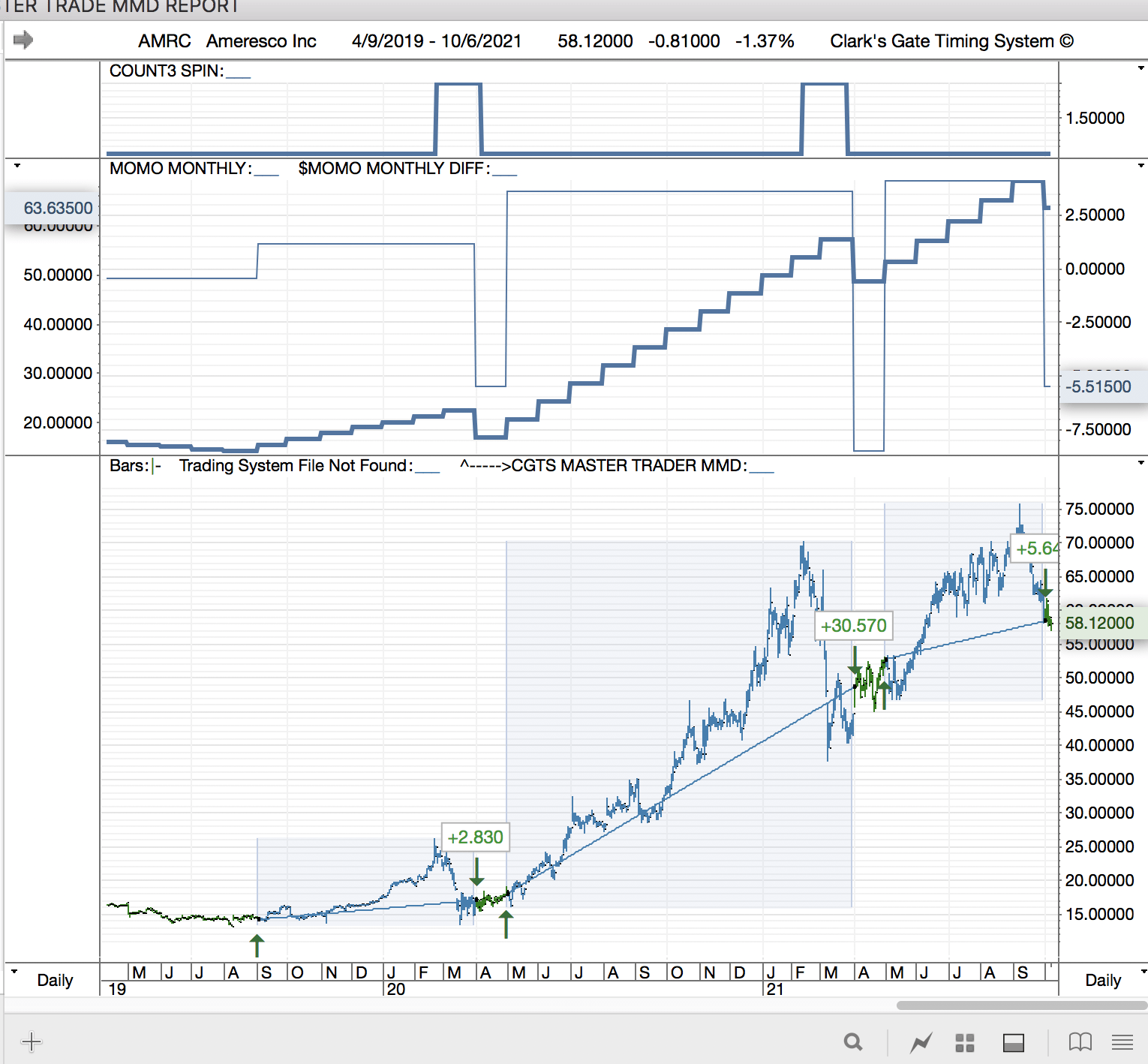Click the gray arrow icon beside AMRC
This screenshot has height=1064, width=1148.
click(x=23, y=40)
